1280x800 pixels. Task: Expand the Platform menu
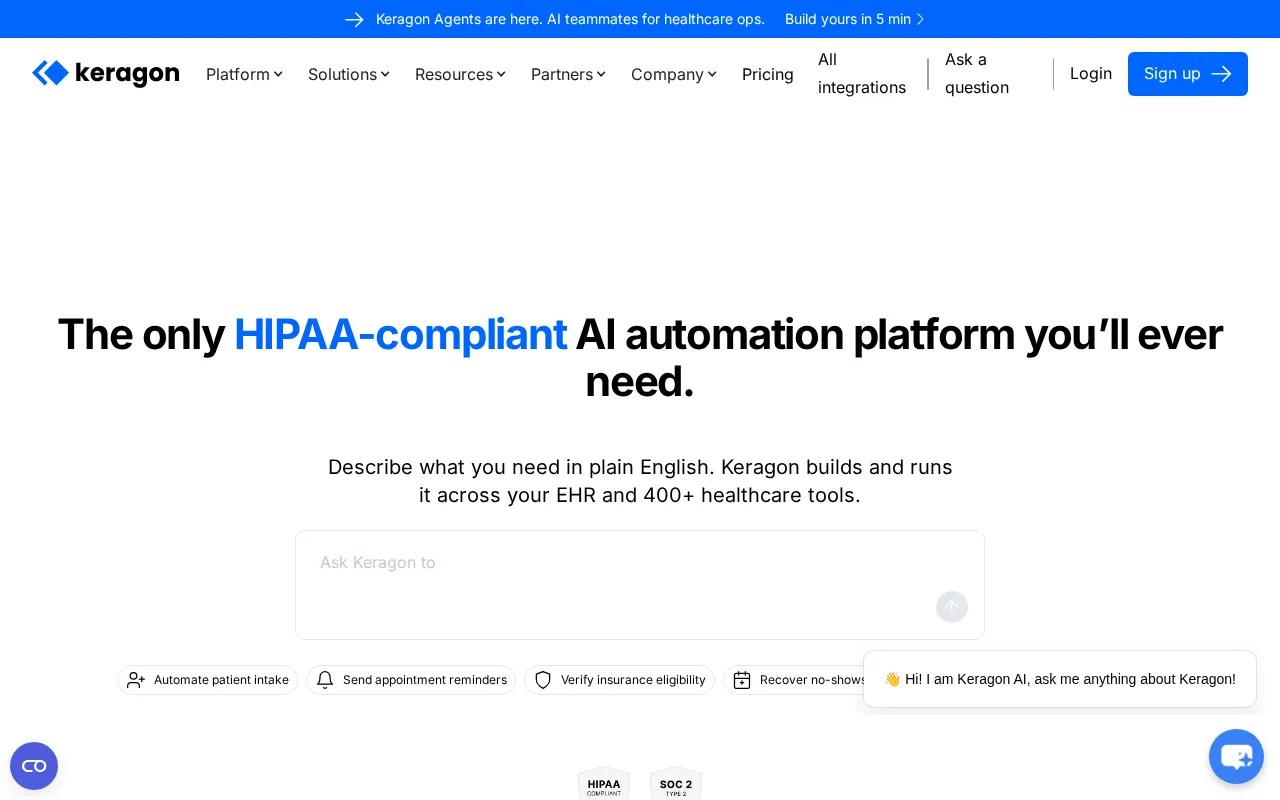(244, 74)
